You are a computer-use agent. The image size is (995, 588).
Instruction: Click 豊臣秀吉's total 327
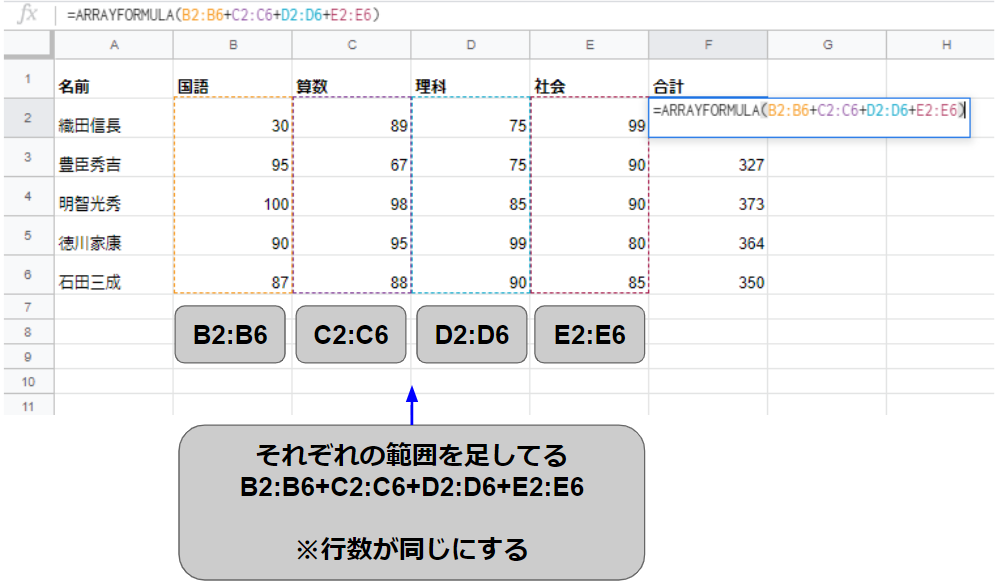708,157
